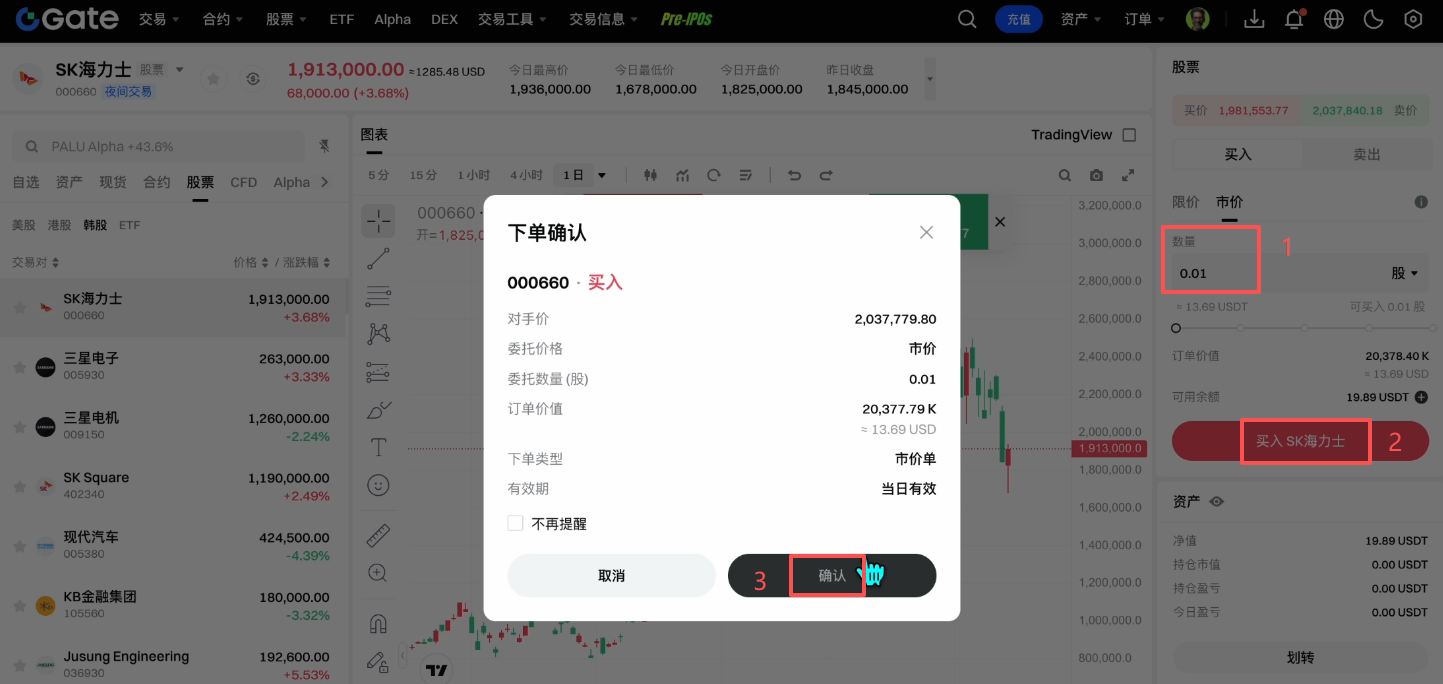Image resolution: width=1443 pixels, height=684 pixels.
Task: Select the crosshair cursor tool
Action: click(x=378, y=219)
